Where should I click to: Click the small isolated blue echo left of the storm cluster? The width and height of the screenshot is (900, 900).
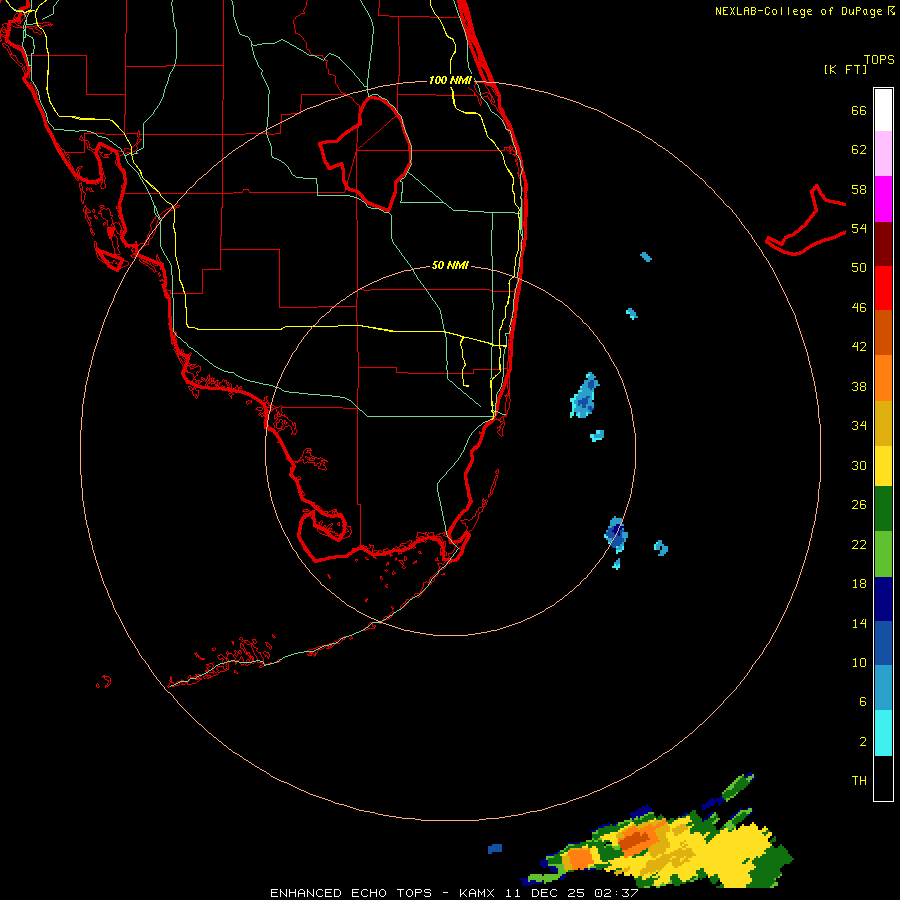[495, 848]
